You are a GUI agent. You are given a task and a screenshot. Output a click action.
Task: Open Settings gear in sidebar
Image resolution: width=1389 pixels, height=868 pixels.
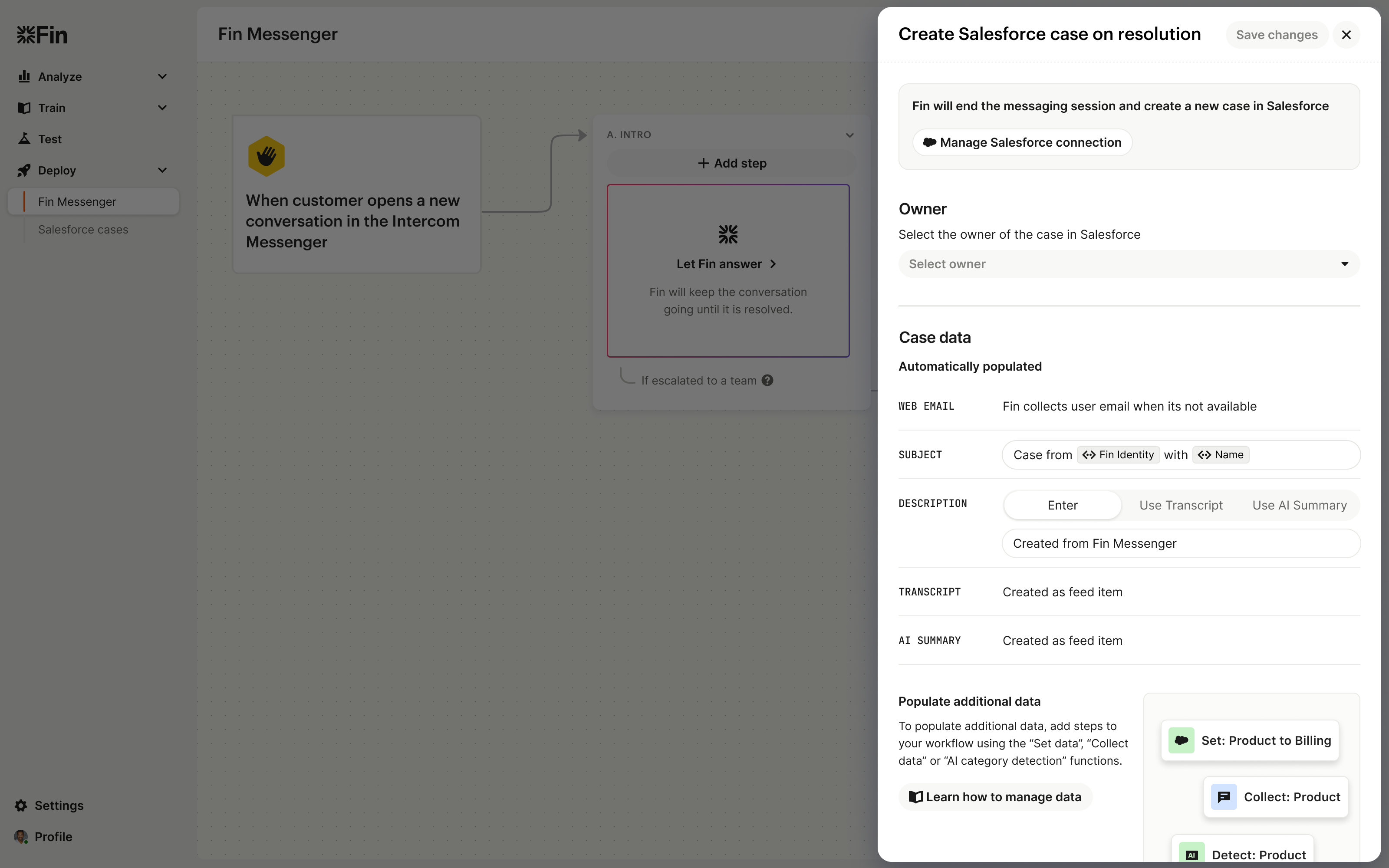[22, 806]
